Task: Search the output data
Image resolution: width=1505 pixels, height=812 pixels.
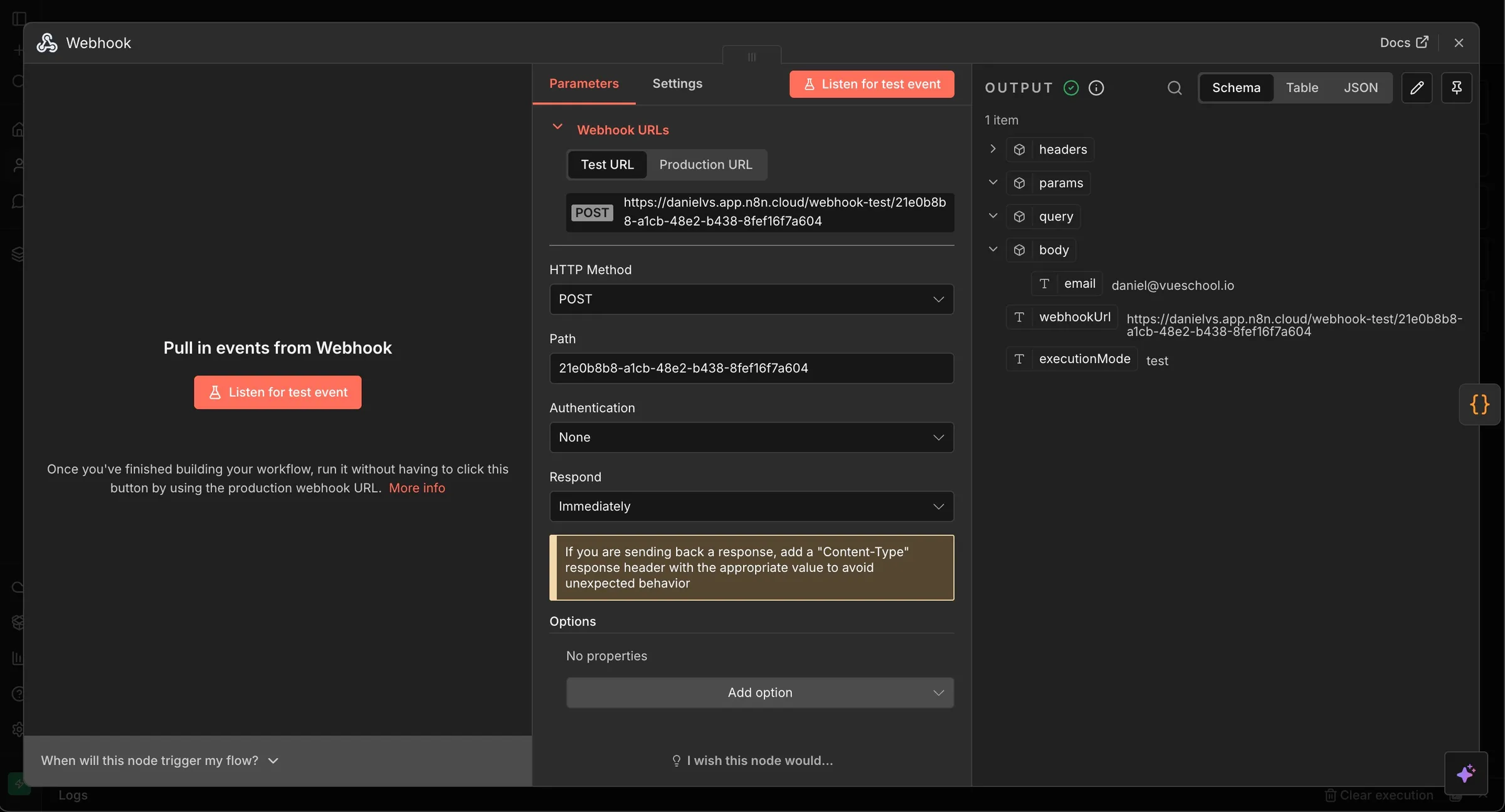Action: [x=1175, y=88]
